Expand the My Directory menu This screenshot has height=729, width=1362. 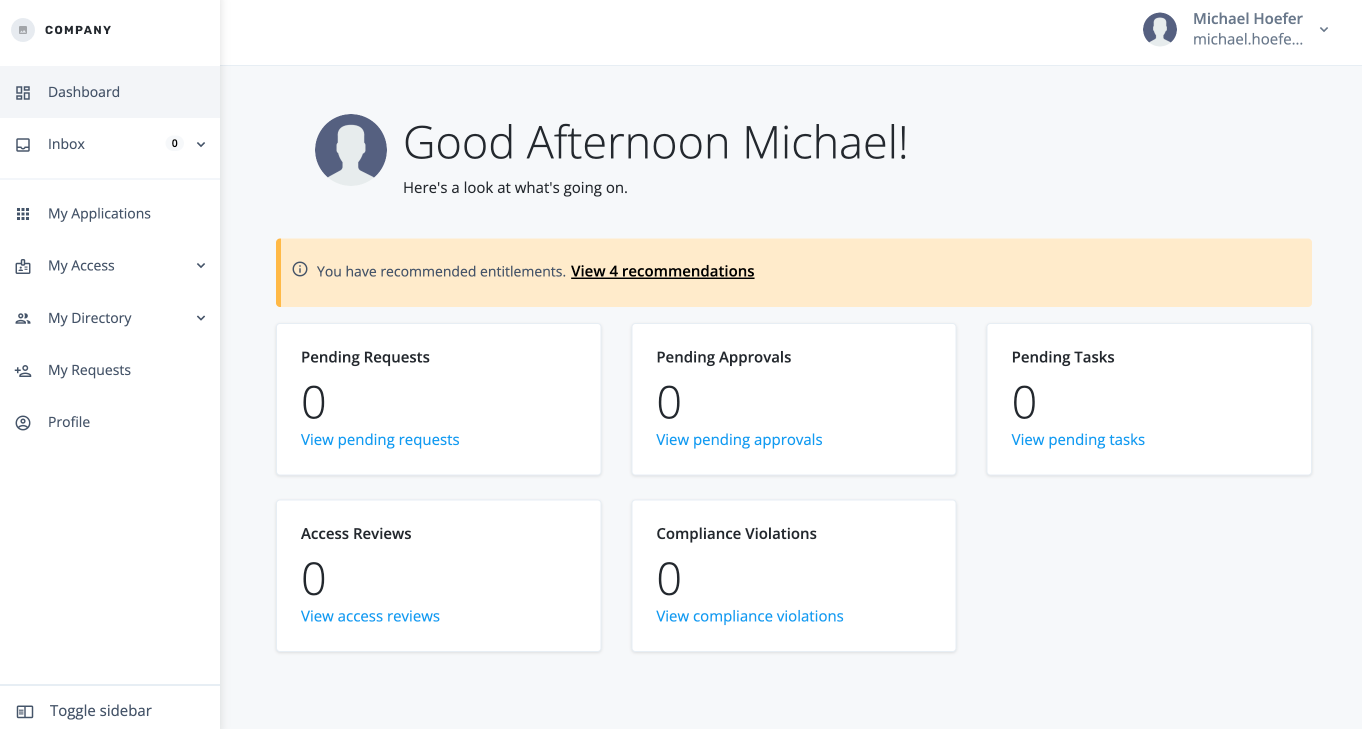click(x=202, y=317)
